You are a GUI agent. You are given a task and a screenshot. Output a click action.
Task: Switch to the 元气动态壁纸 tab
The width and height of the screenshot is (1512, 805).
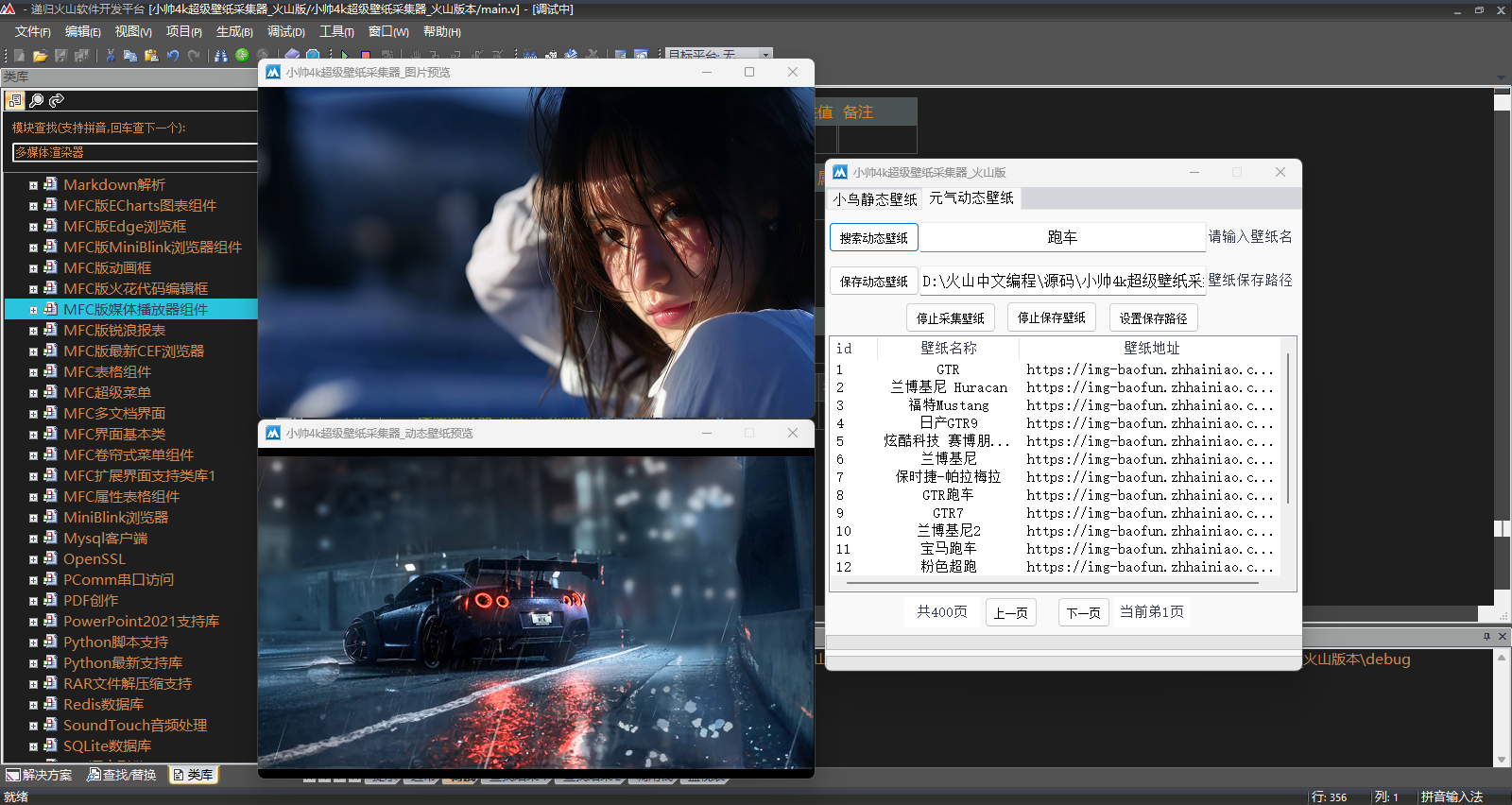pyautogui.click(x=971, y=197)
